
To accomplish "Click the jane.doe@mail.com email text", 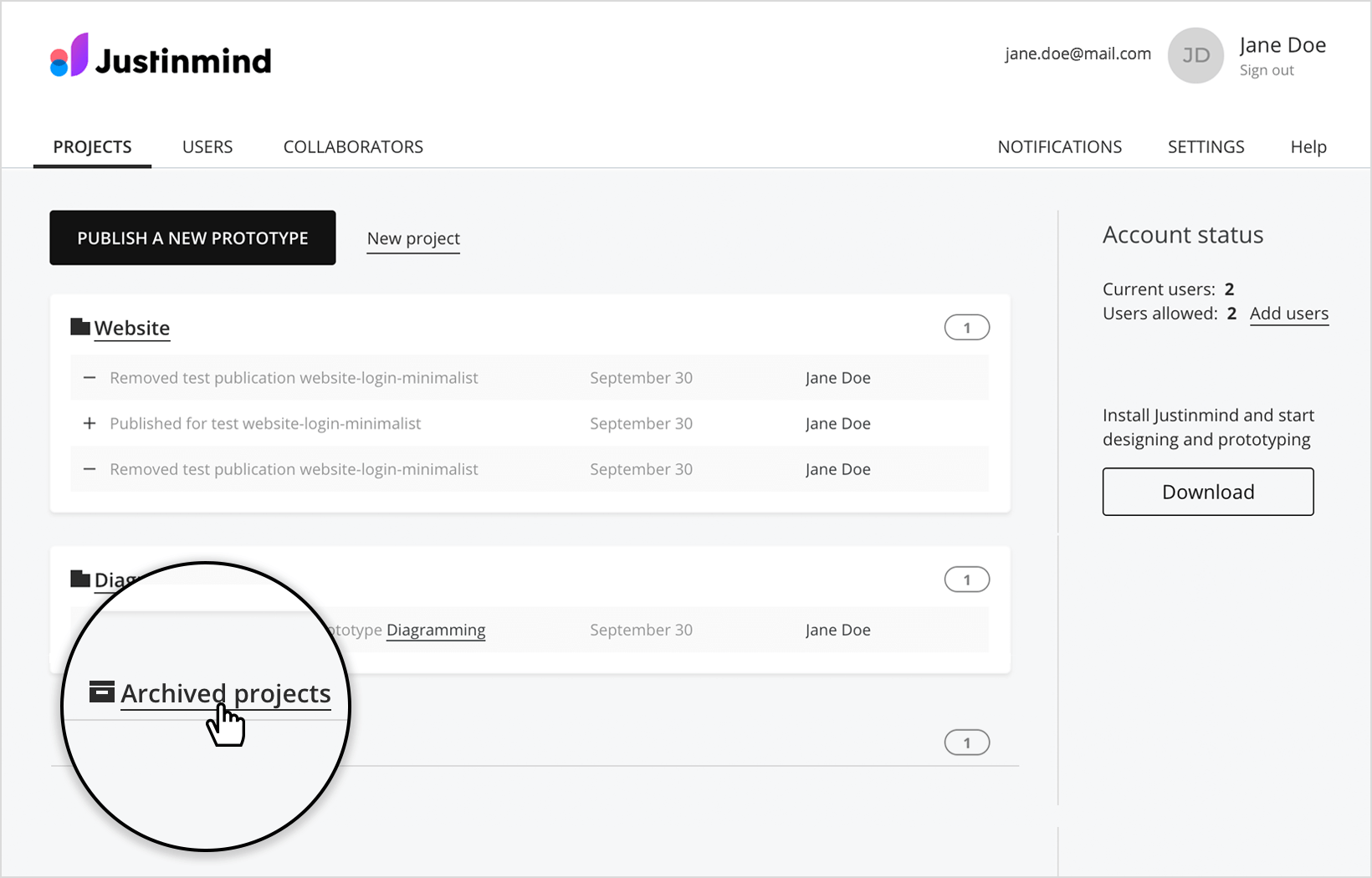I will pyautogui.click(x=1078, y=54).
